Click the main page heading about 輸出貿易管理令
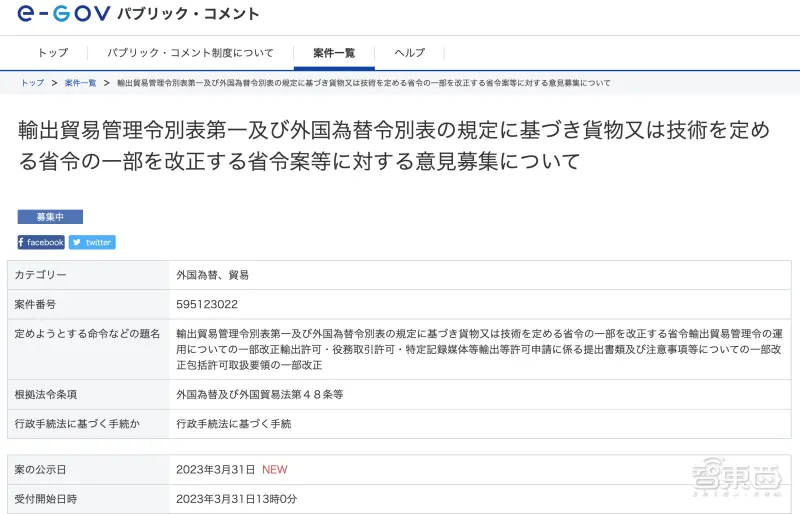 tap(395, 146)
